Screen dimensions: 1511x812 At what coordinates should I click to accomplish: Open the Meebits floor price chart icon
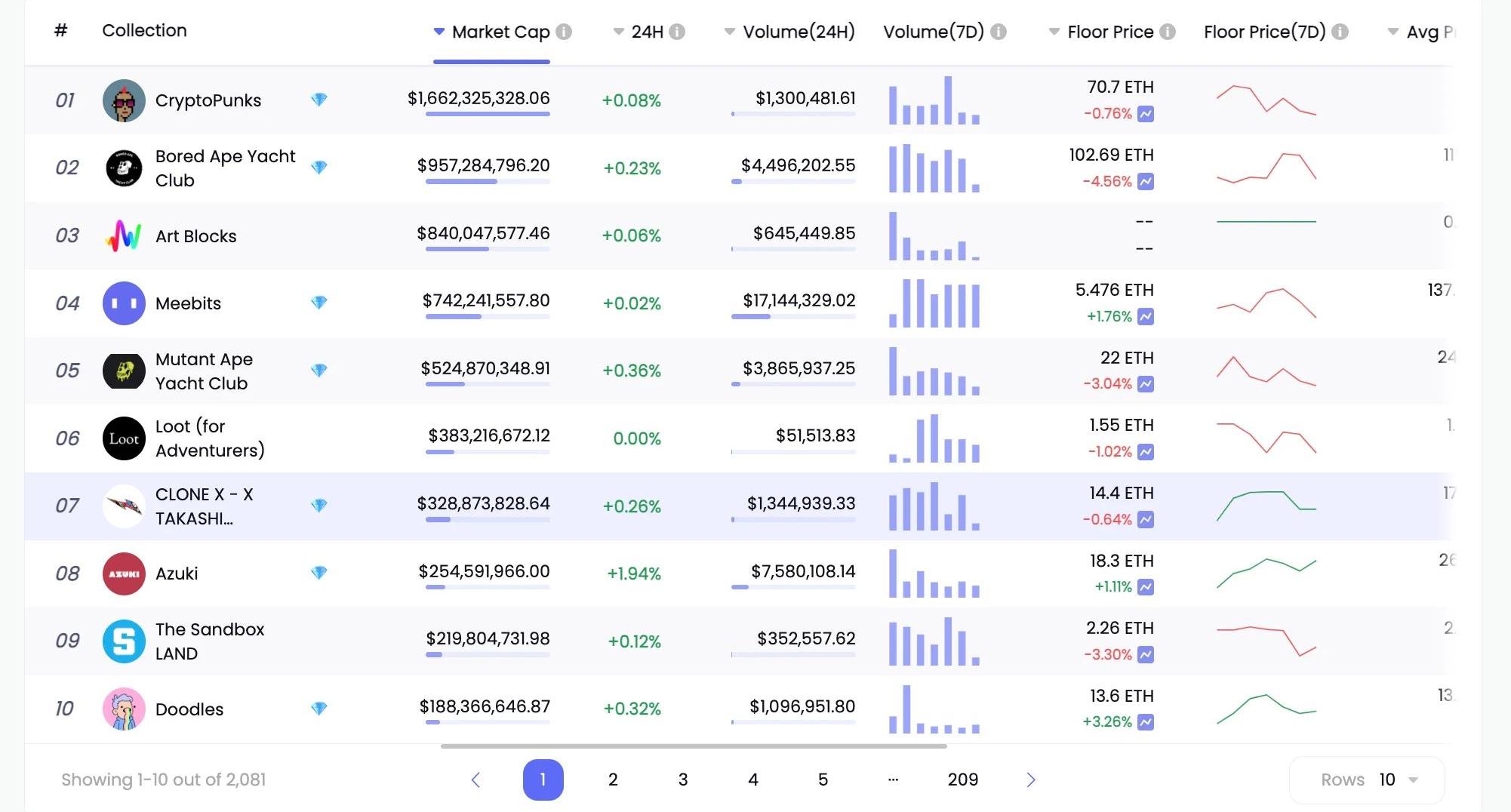[x=1146, y=317]
